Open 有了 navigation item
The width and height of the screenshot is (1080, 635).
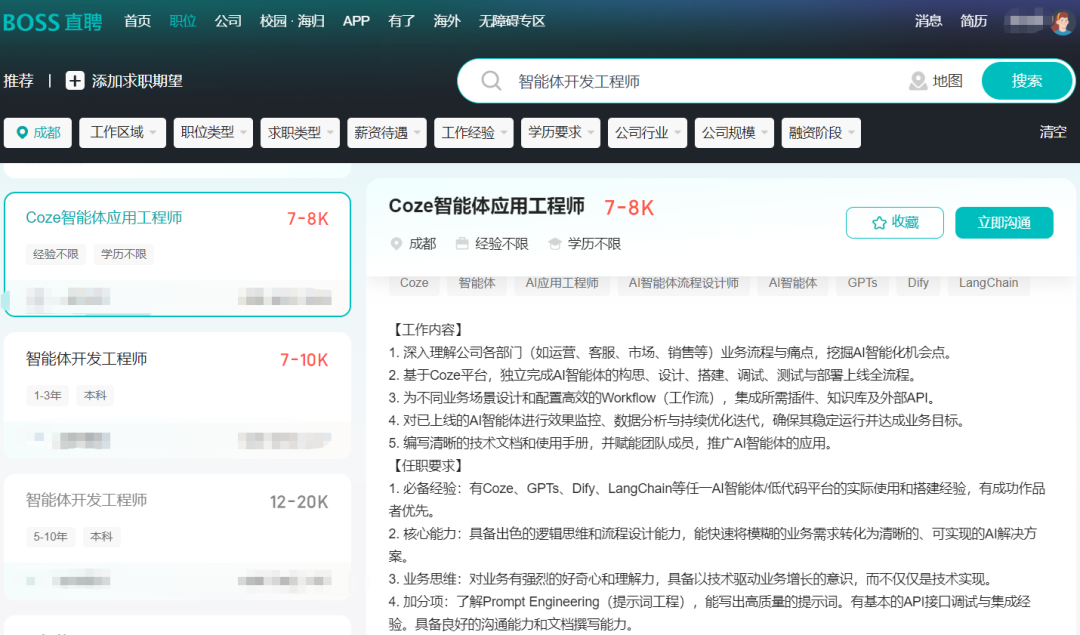tap(402, 21)
